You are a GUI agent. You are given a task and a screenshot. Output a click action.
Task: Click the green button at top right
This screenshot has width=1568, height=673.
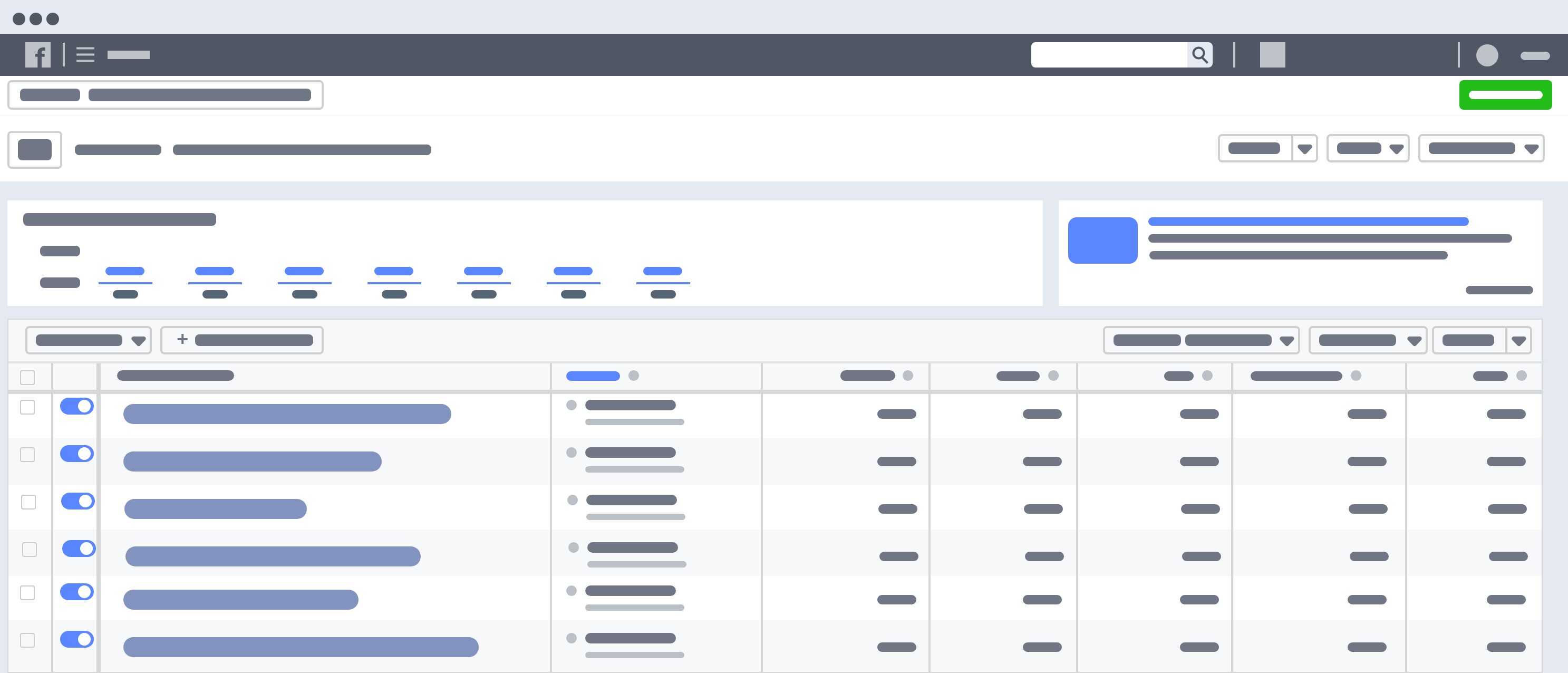(x=1505, y=95)
